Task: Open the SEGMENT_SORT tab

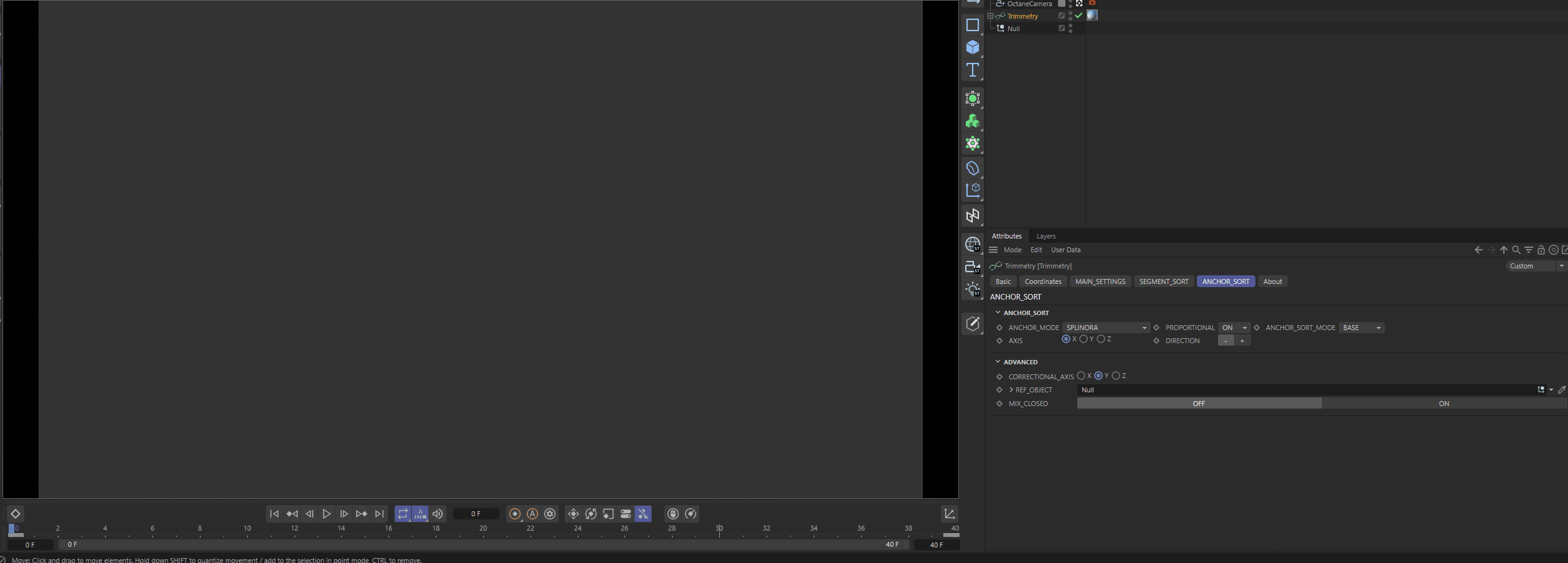Action: [1164, 281]
